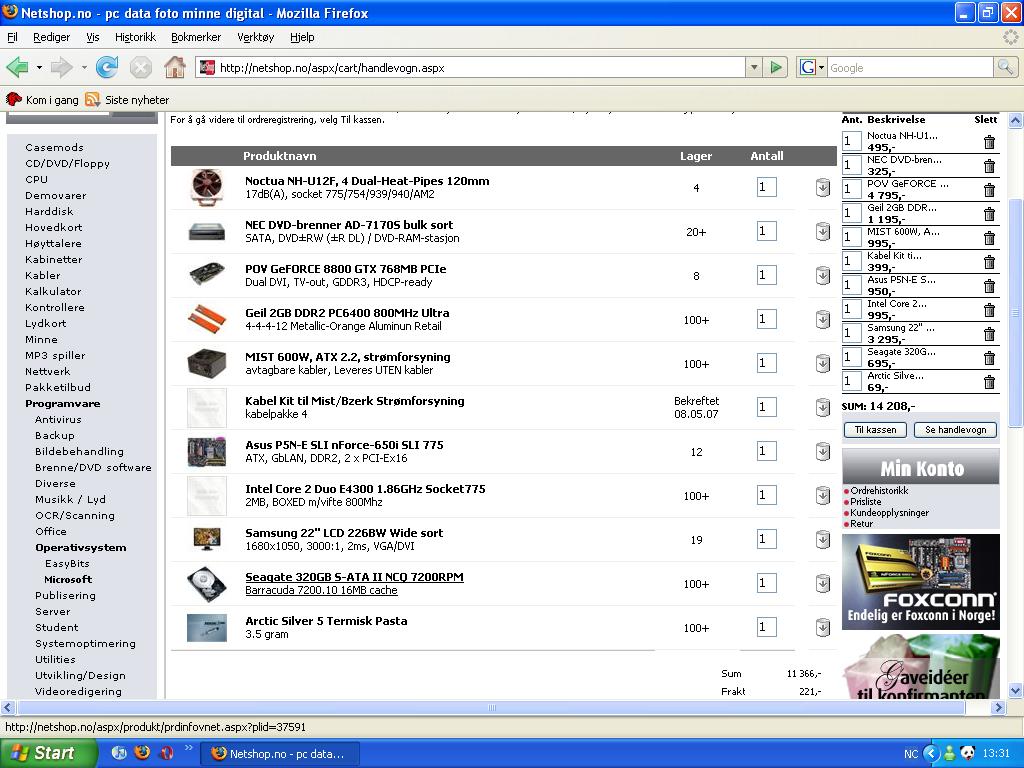Click the POV GeFORCE 8800 GTX product thumbnail
Viewport: 1024px width, 768px height.
click(x=207, y=274)
